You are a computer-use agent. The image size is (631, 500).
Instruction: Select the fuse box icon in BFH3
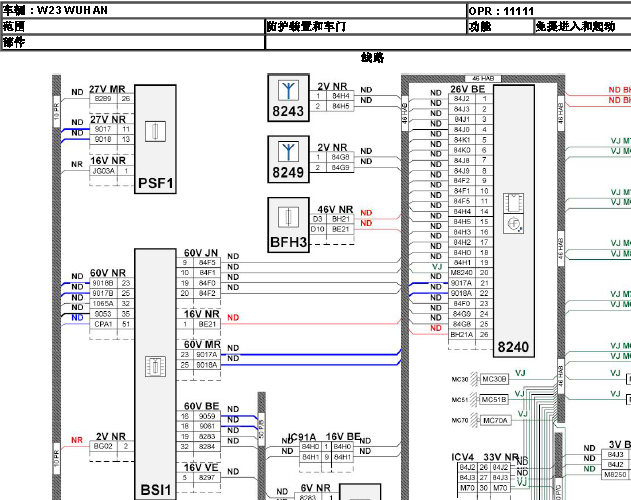(x=288, y=217)
